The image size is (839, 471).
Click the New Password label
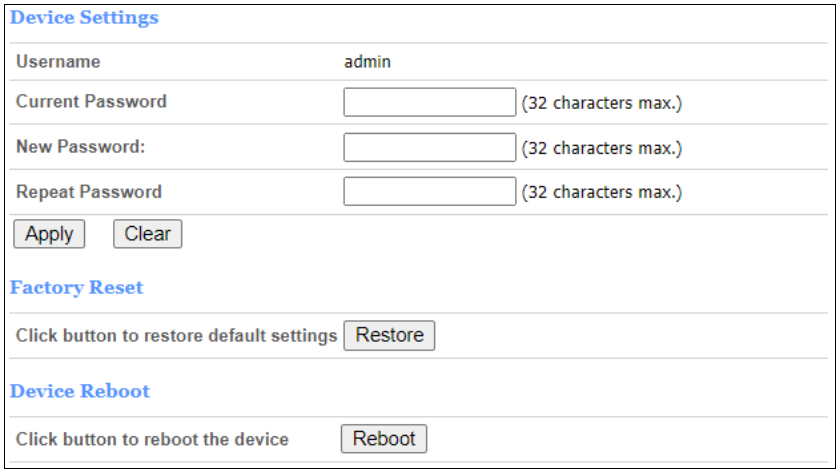pyautogui.click(x=81, y=147)
